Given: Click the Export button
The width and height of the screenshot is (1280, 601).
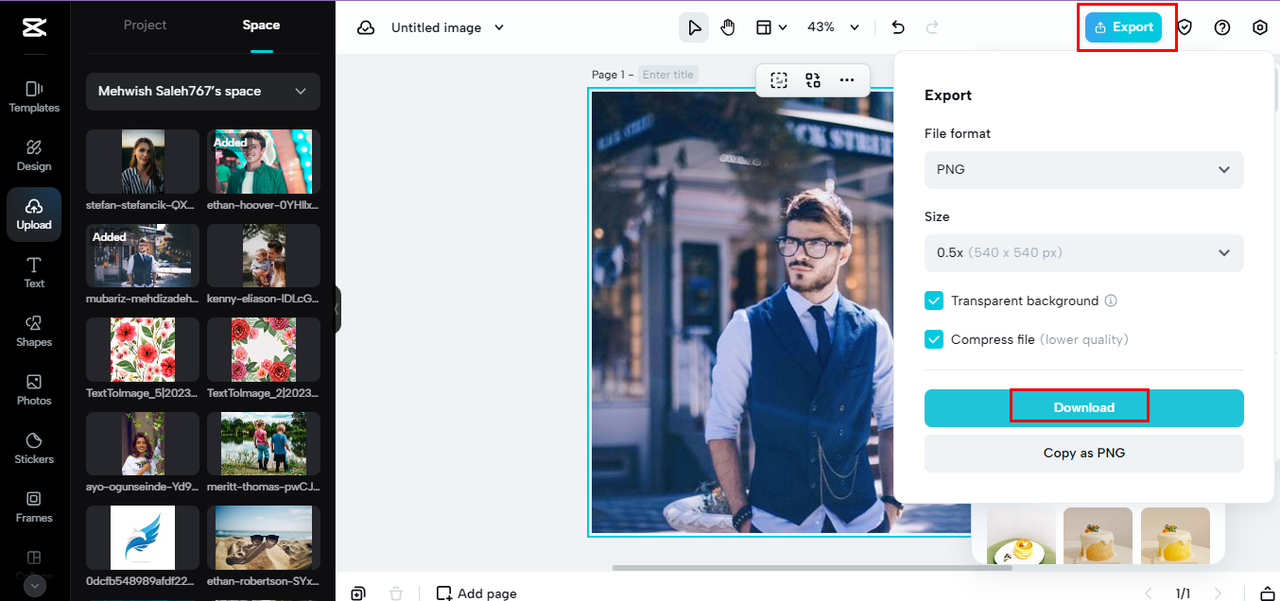Looking at the screenshot, I should pyautogui.click(x=1123, y=27).
